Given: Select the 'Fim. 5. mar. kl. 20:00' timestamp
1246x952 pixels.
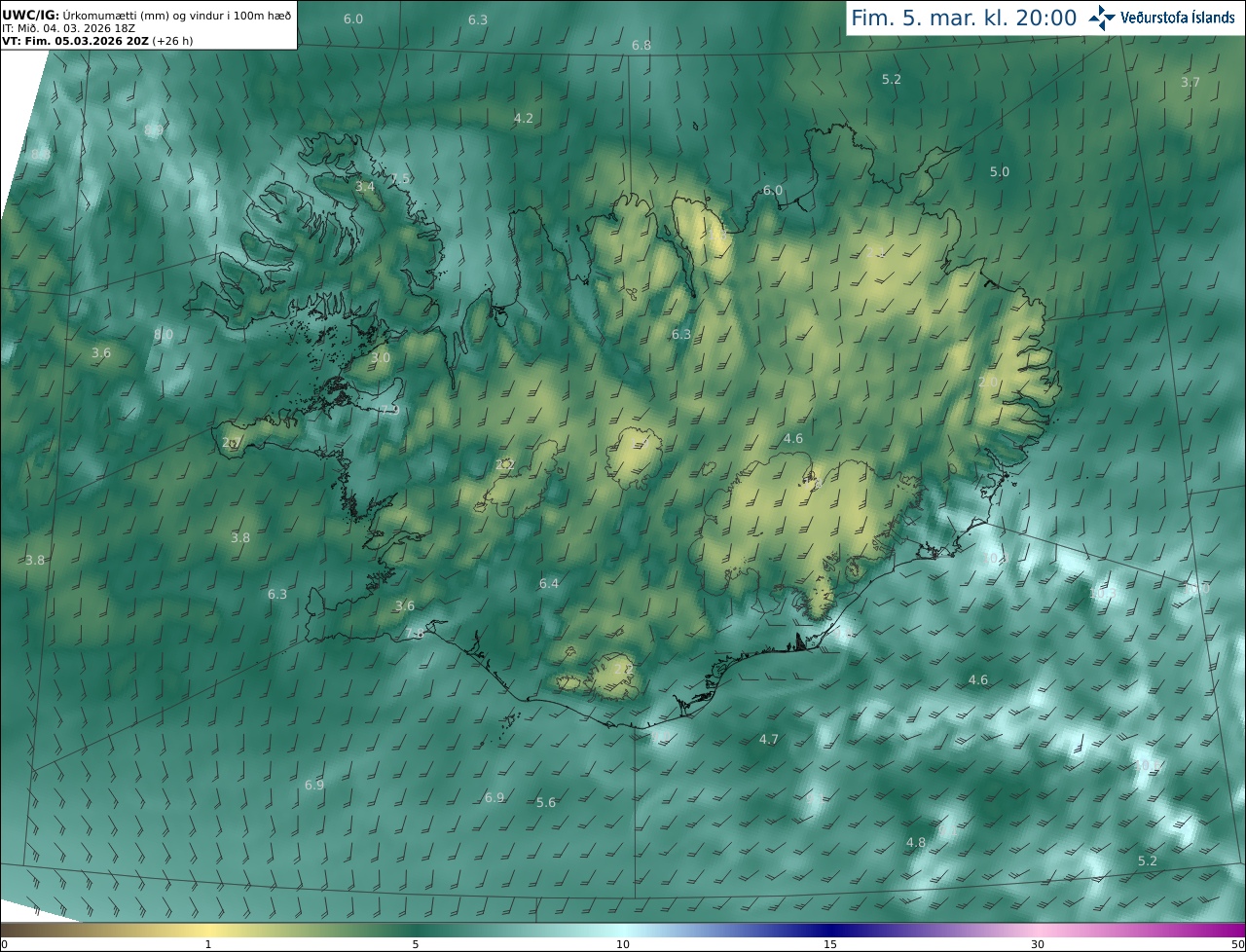Looking at the screenshot, I should point(964,18).
